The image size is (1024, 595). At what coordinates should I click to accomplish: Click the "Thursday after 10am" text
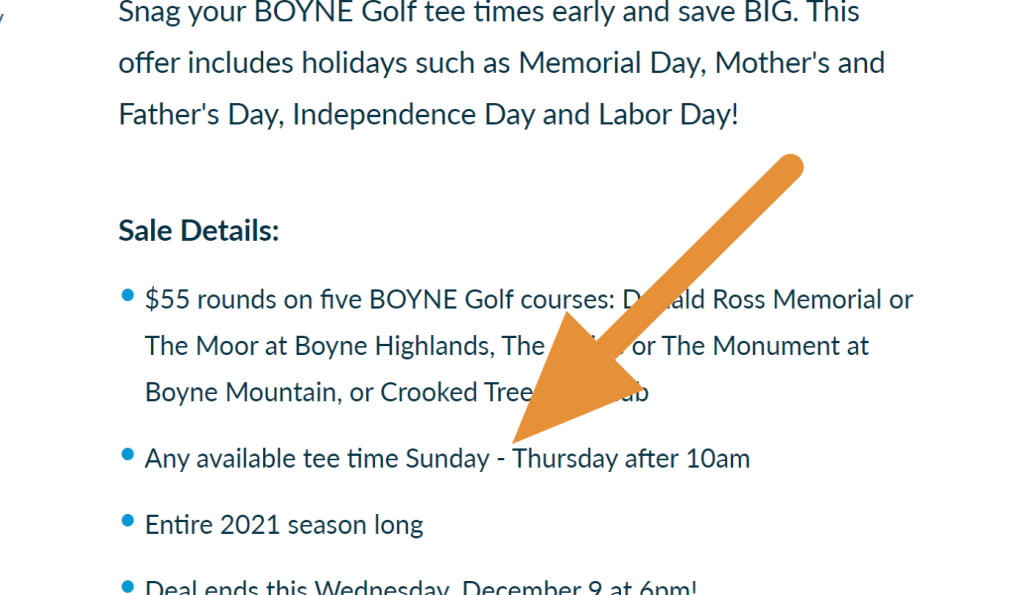[x=631, y=459]
